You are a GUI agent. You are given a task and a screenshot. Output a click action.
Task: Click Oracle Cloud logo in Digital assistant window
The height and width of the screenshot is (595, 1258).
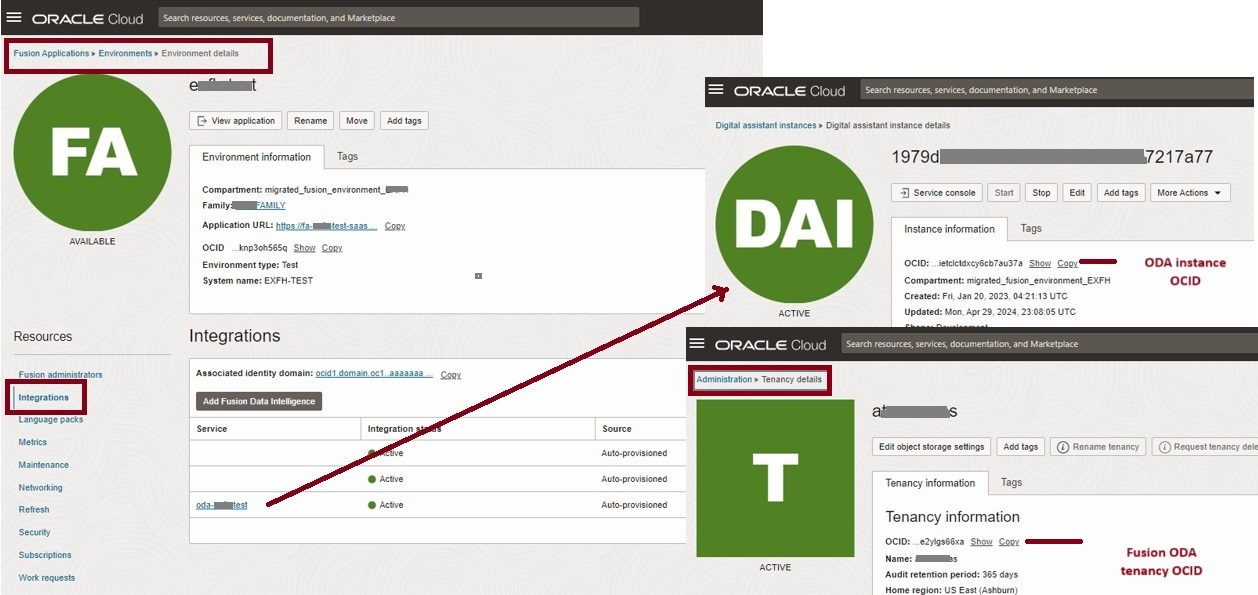[790, 90]
